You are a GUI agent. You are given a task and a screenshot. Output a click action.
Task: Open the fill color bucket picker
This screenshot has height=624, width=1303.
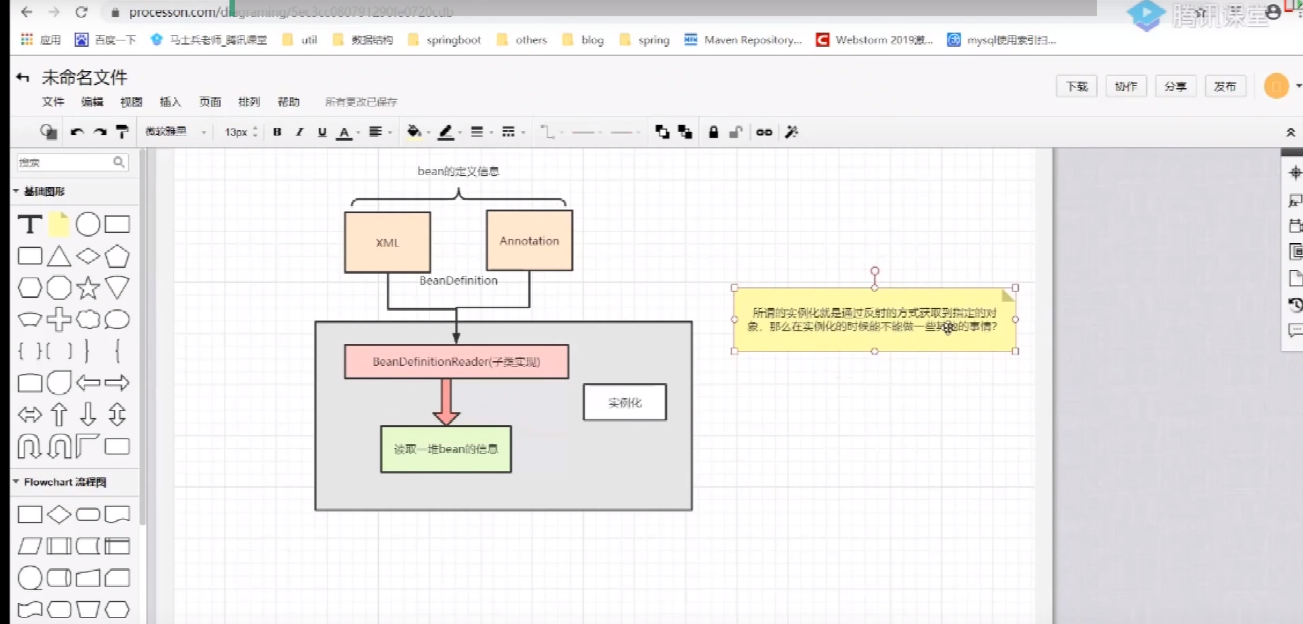(x=416, y=132)
